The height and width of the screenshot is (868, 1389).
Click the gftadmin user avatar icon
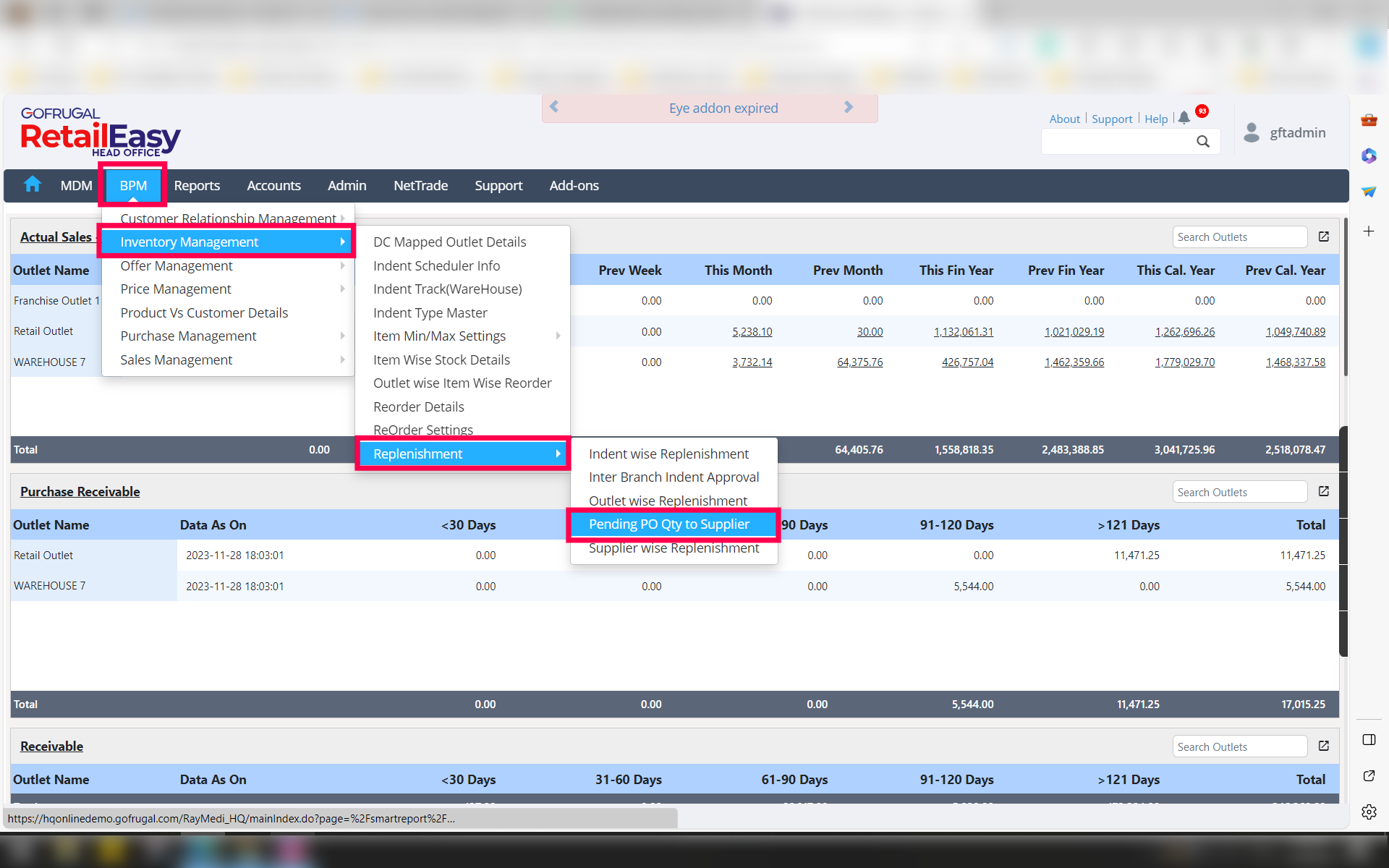(1251, 132)
